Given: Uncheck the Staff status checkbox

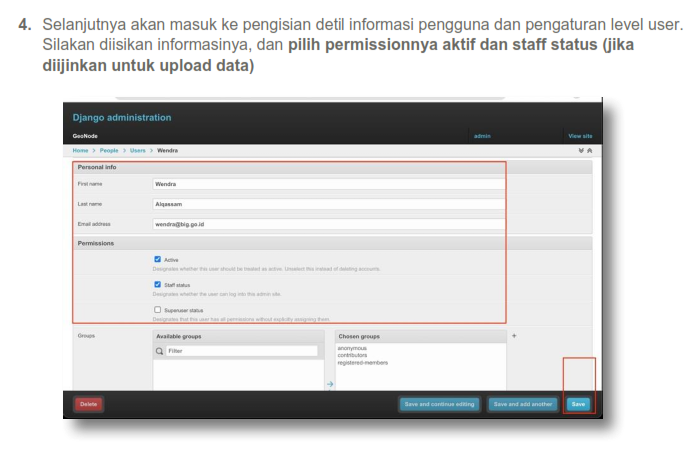Looking at the screenshot, I should pyautogui.click(x=157, y=284).
